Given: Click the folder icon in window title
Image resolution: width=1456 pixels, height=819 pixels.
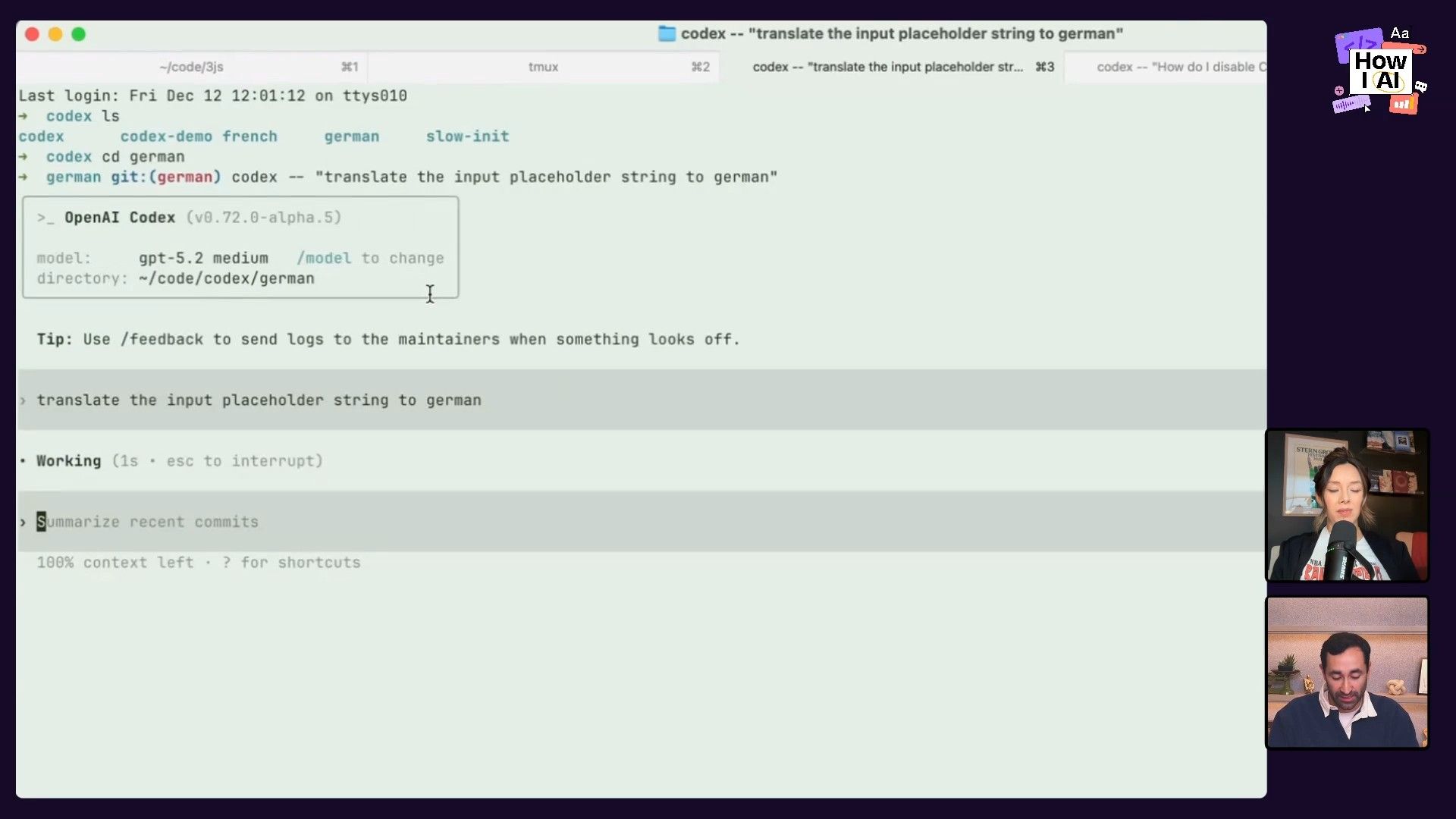Looking at the screenshot, I should tap(667, 33).
